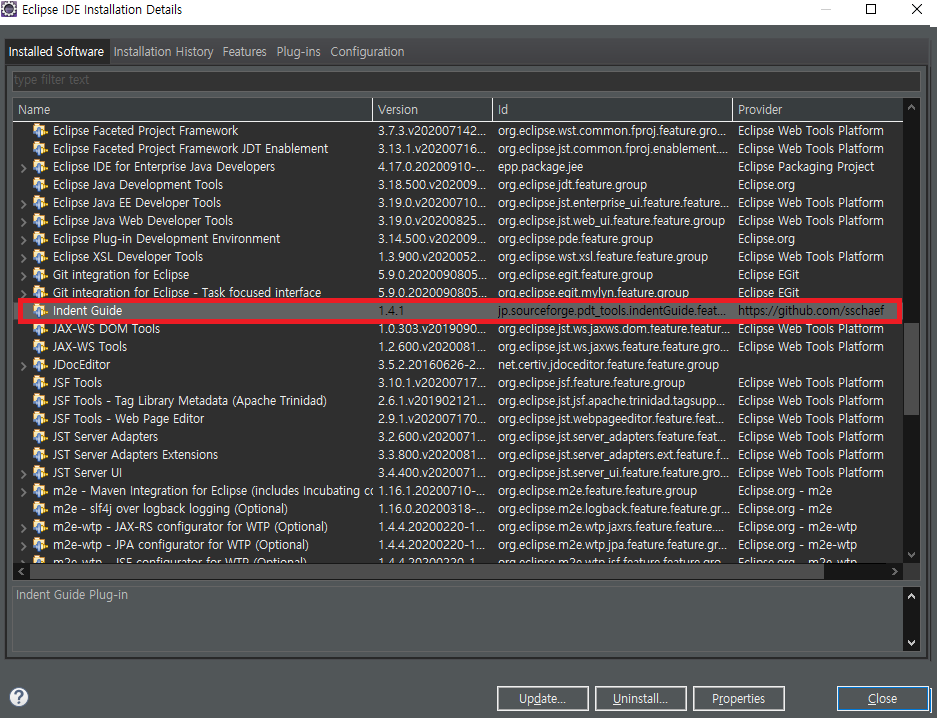
Task: Click the m2e-wtp - JAX-RS configurator icon
Action: pos(40,527)
